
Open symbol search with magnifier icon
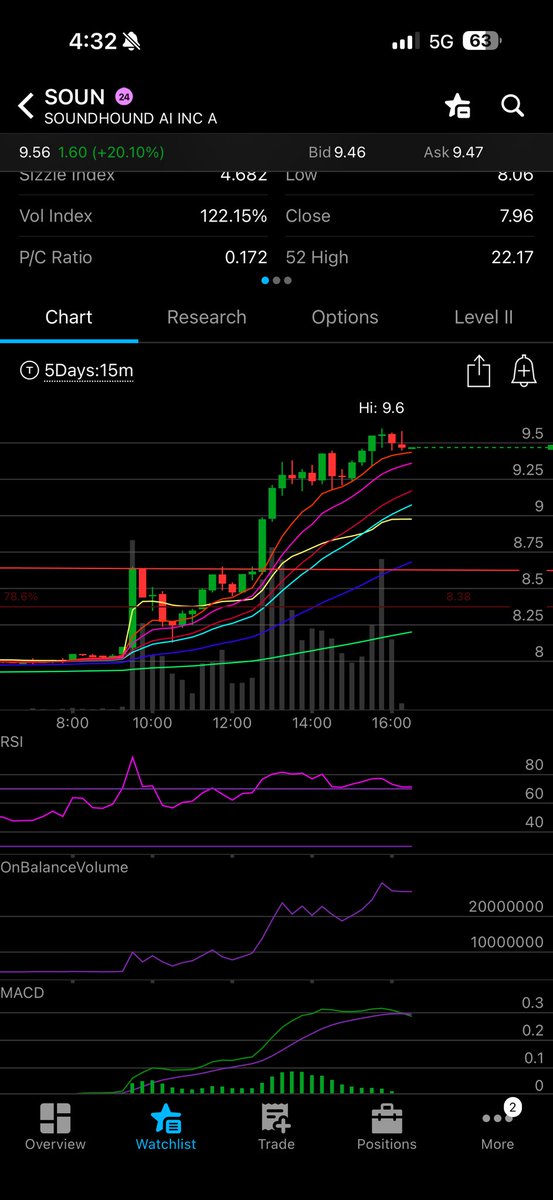coord(513,105)
